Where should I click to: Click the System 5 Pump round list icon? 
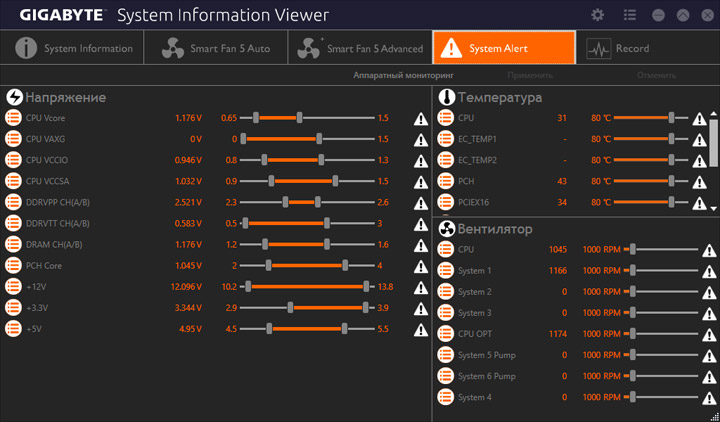(x=445, y=355)
